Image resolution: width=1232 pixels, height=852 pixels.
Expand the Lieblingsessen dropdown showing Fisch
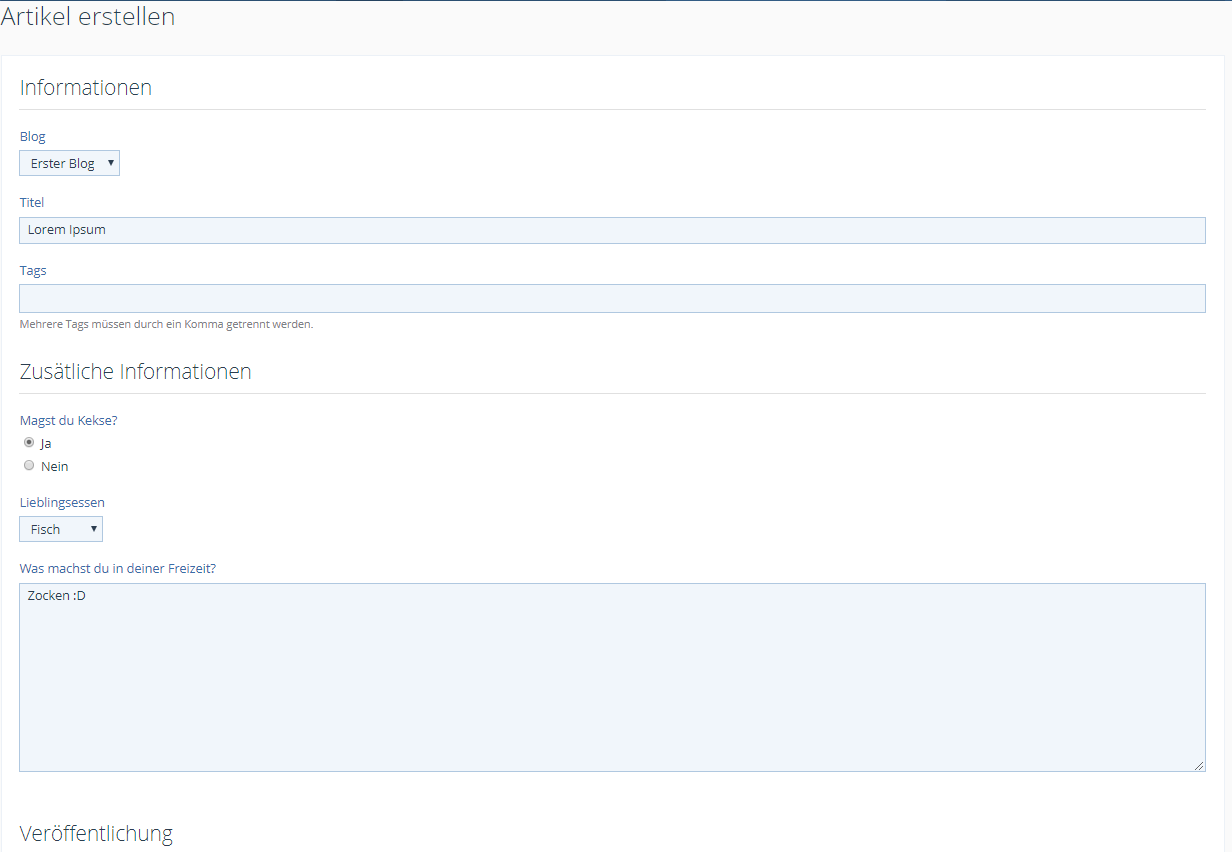(x=61, y=529)
